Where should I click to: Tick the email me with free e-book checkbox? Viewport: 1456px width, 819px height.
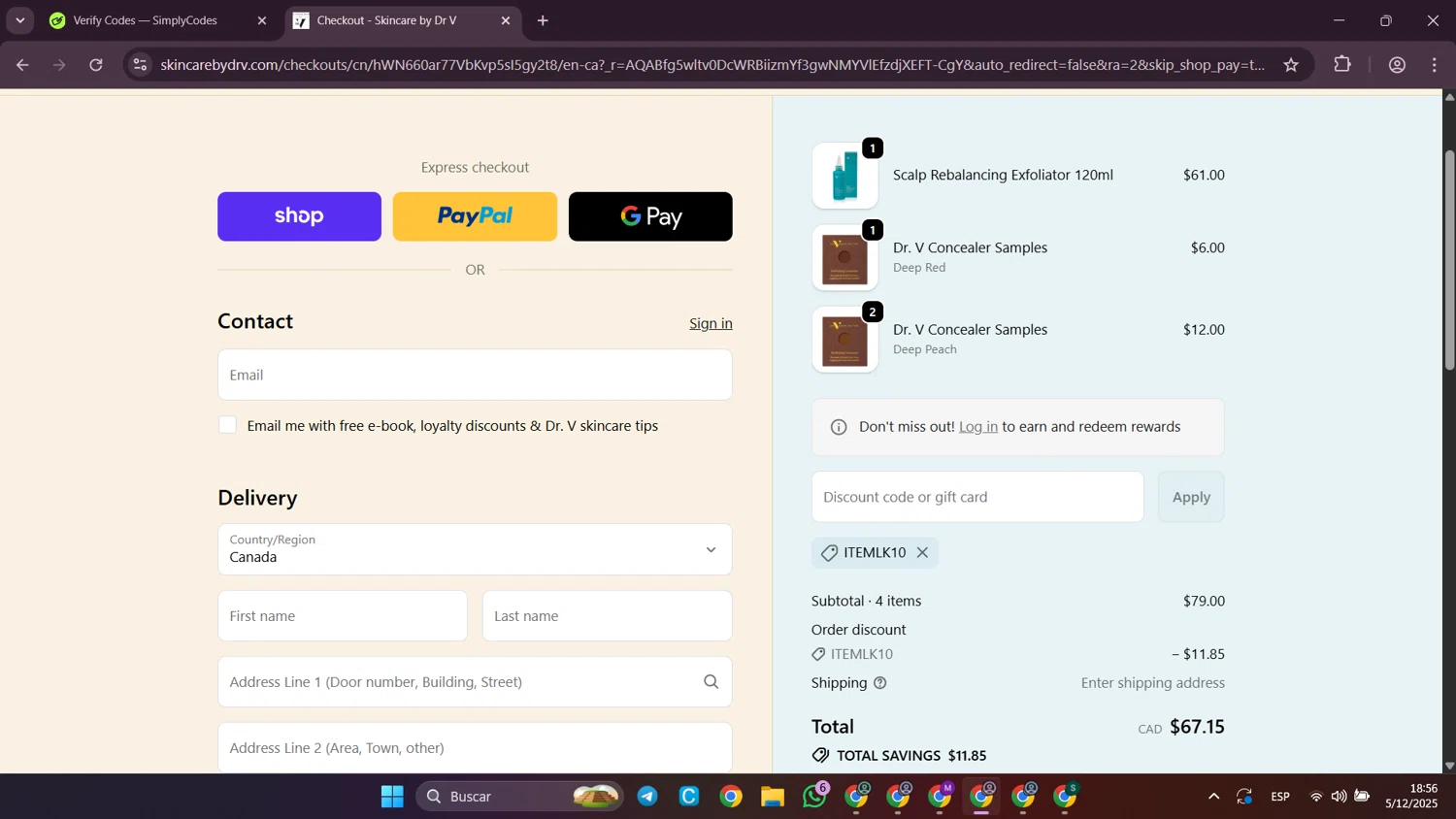point(227,425)
